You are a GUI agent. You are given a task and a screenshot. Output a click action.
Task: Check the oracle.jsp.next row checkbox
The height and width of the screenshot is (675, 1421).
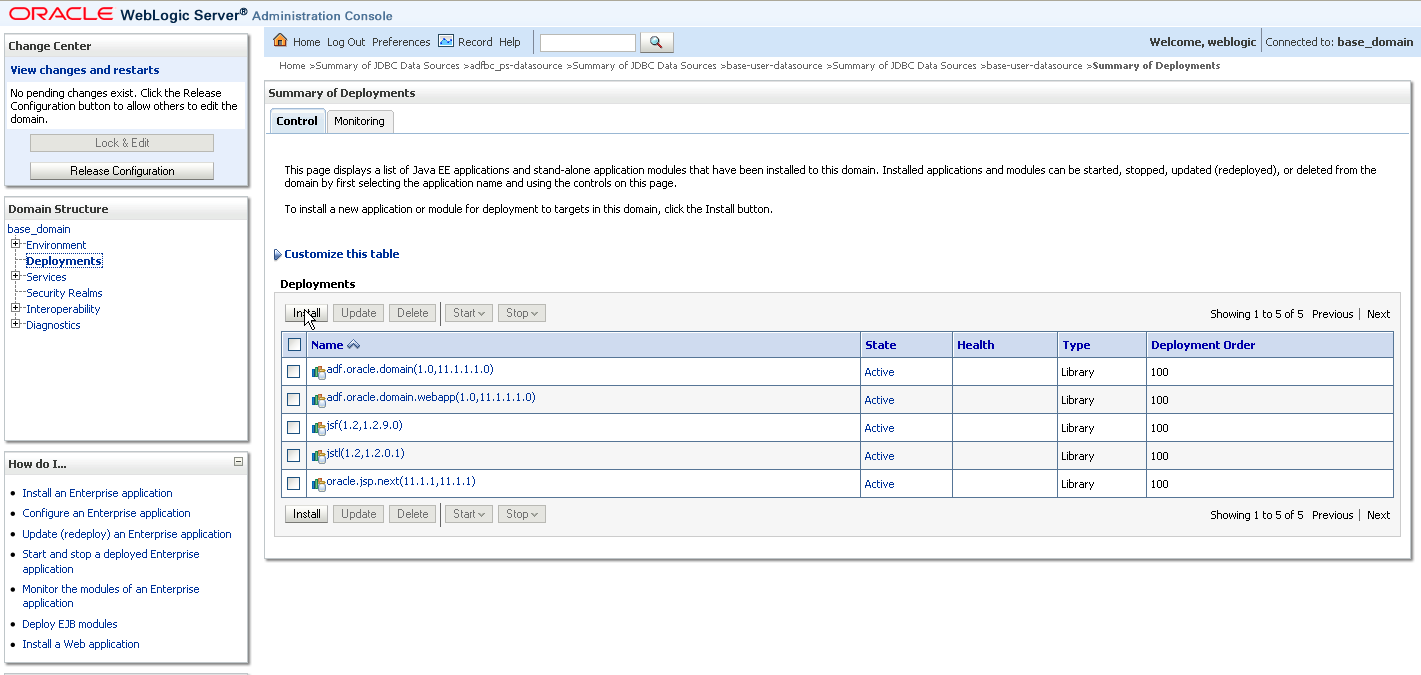pos(294,484)
